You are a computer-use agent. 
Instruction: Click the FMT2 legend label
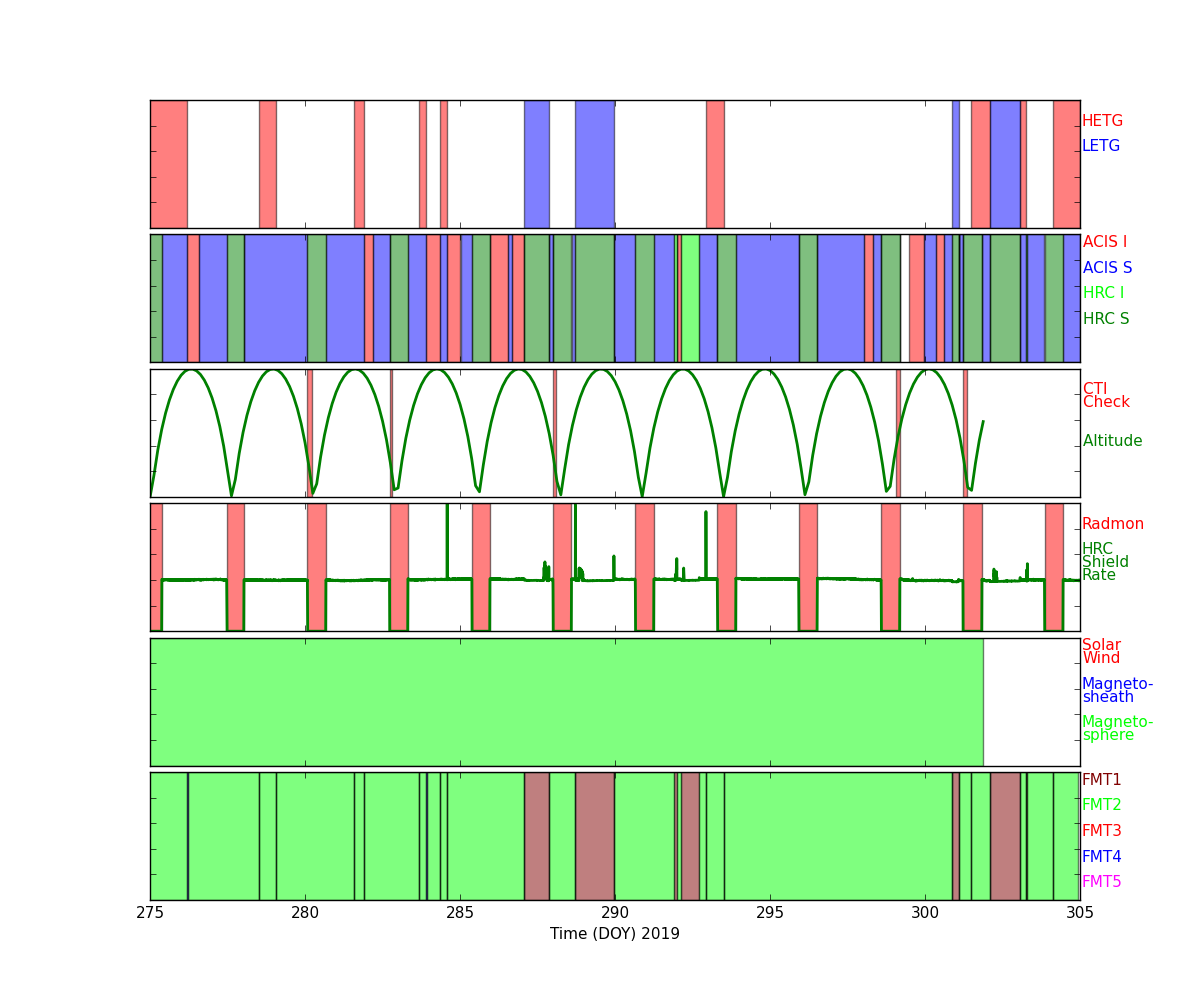pyautogui.click(x=1101, y=805)
